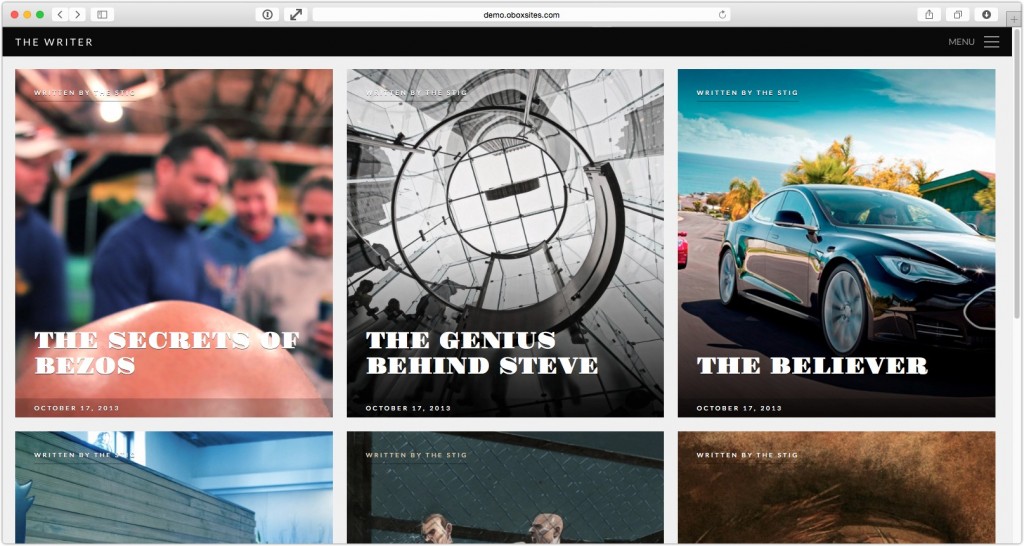Go back with Safari's back arrow
Screen dimensions: 1024x546
[60, 14]
